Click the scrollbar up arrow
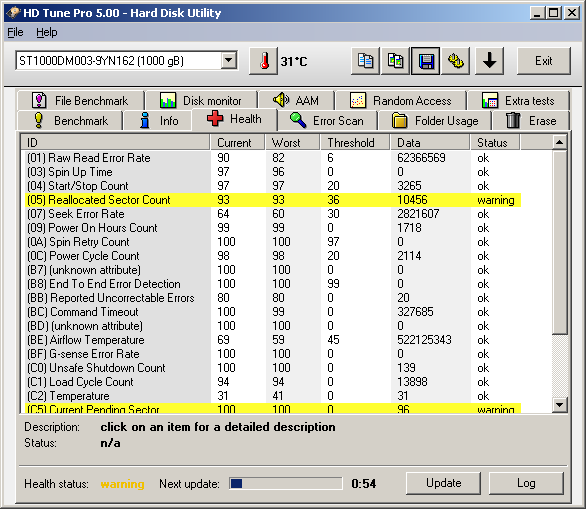The width and height of the screenshot is (586, 509). [x=559, y=142]
